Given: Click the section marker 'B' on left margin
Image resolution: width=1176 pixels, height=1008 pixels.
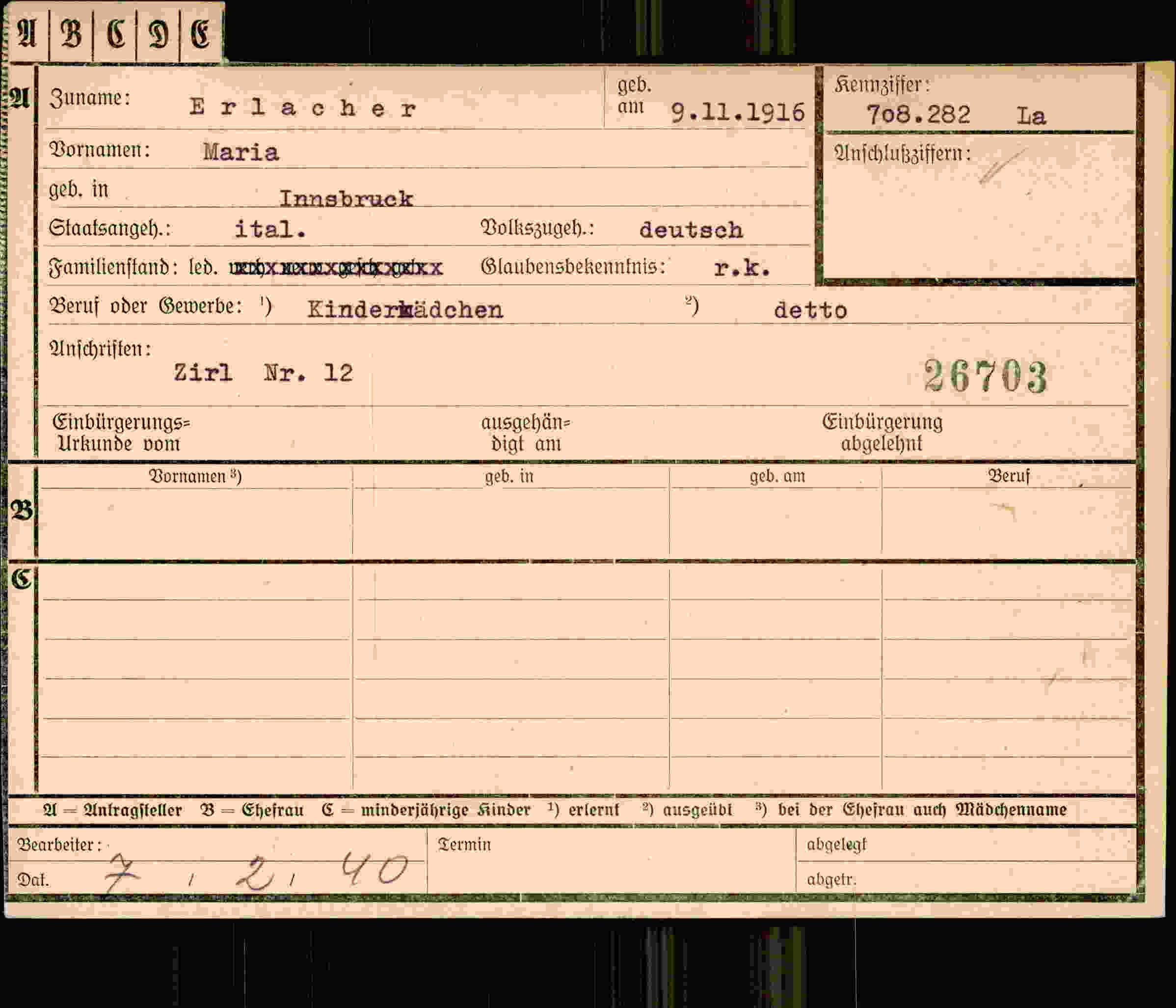Looking at the screenshot, I should pos(22,511).
